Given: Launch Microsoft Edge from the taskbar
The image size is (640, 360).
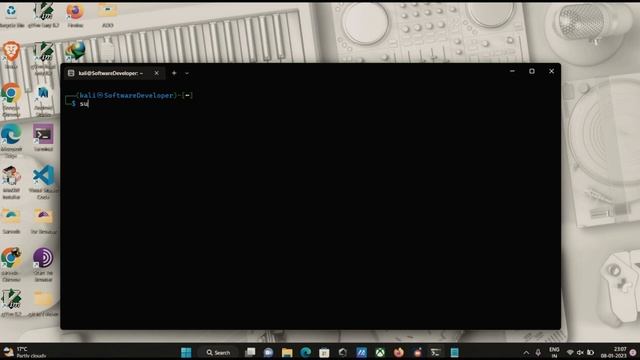Looking at the screenshot, I should click(x=306, y=352).
